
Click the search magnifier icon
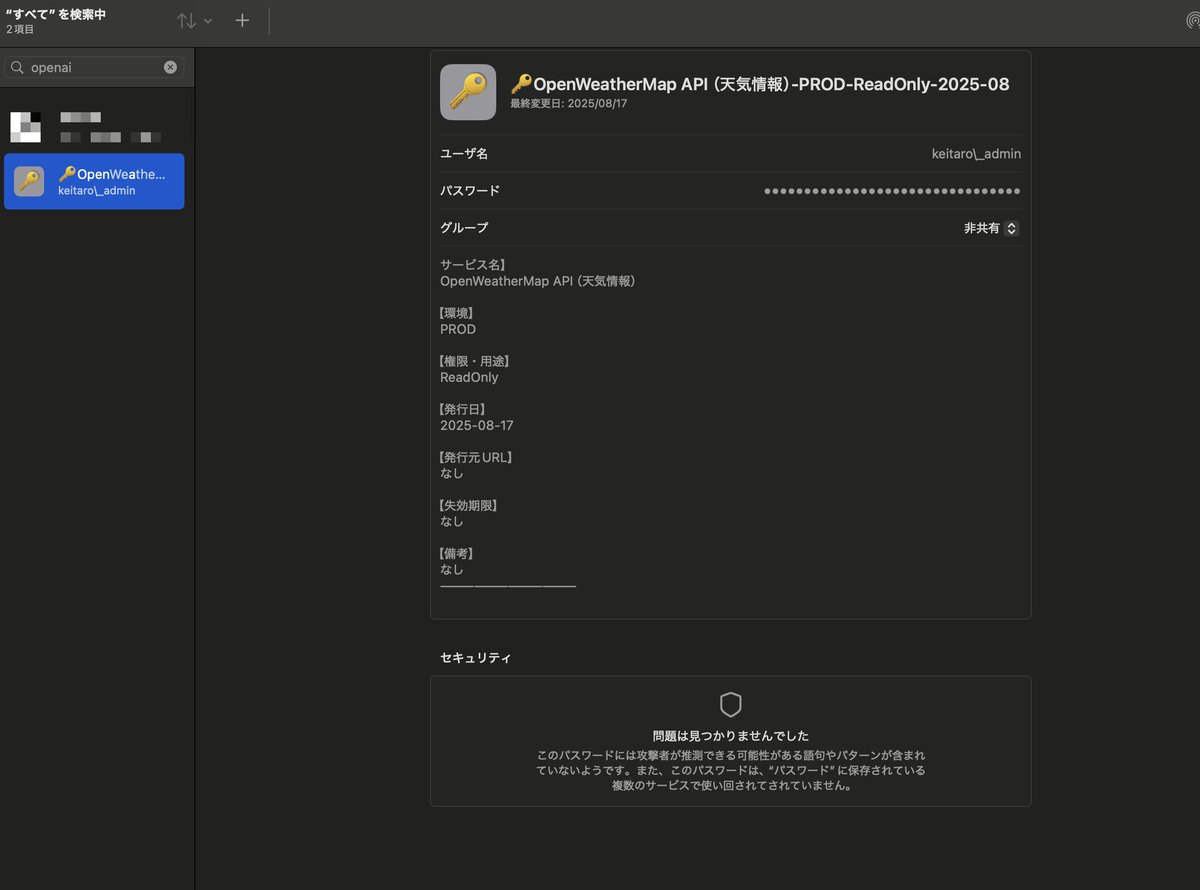tap(18, 67)
